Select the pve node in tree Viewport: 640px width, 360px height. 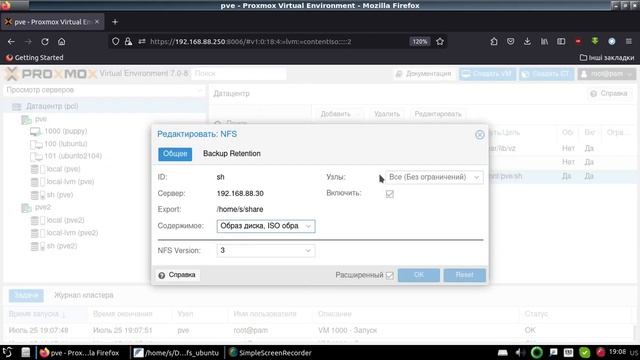click(40, 119)
